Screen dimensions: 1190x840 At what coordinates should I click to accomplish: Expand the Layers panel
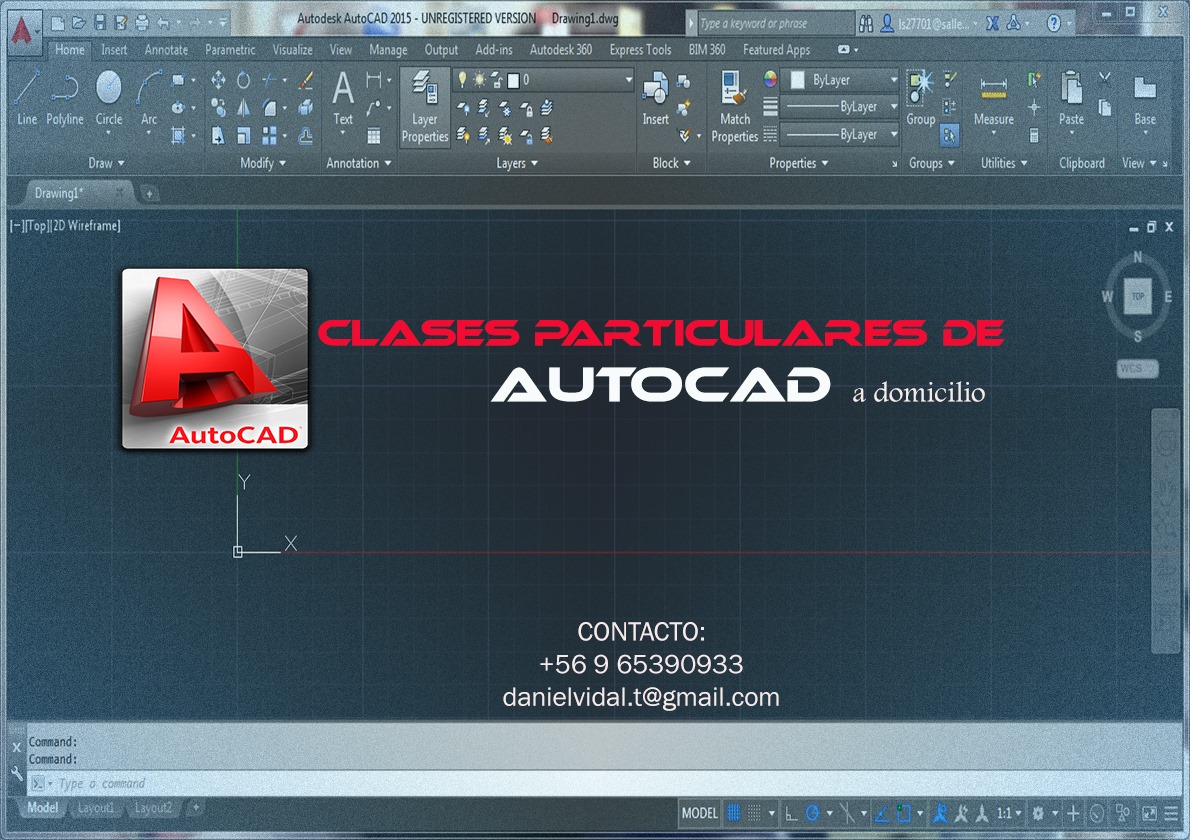coord(518,163)
